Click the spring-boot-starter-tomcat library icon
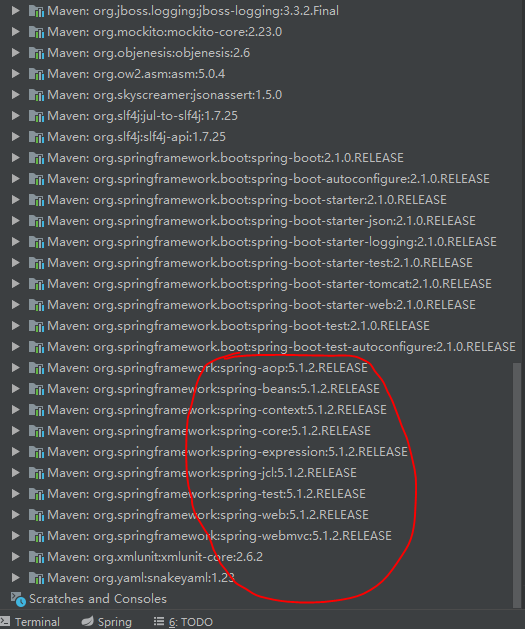The width and height of the screenshot is (525, 629). [x=36, y=284]
